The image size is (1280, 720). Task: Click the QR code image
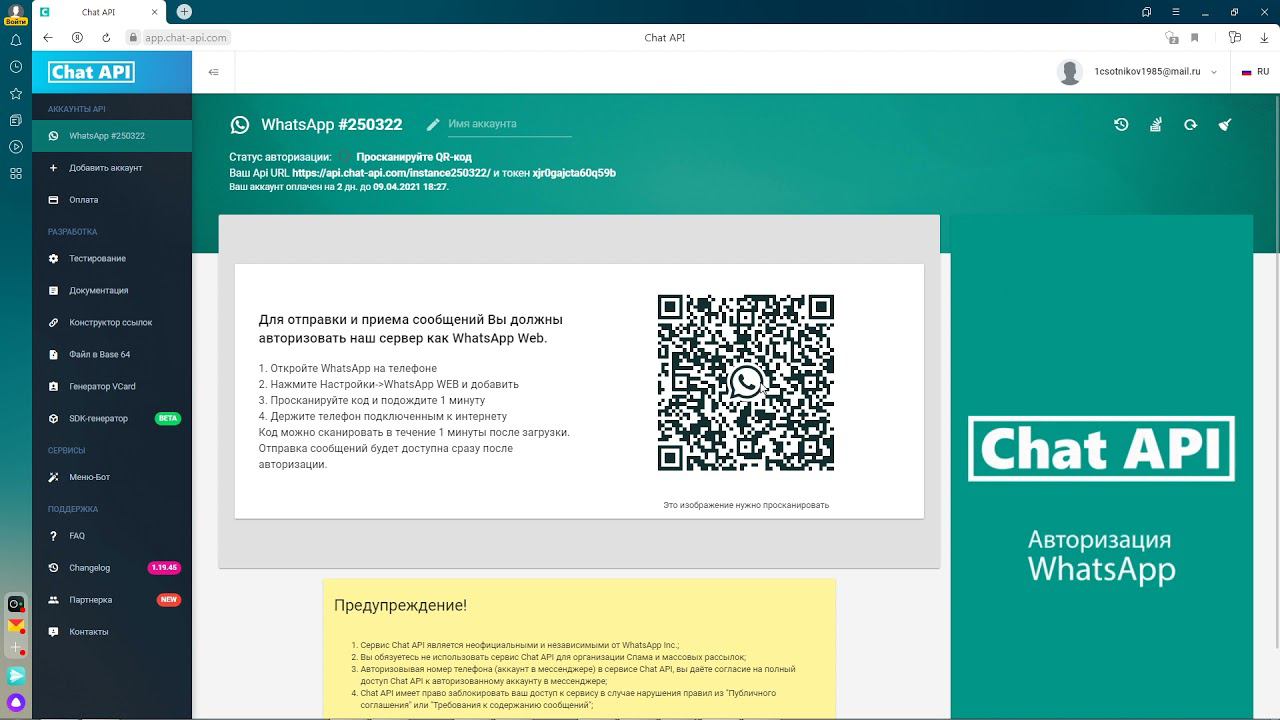tap(746, 383)
